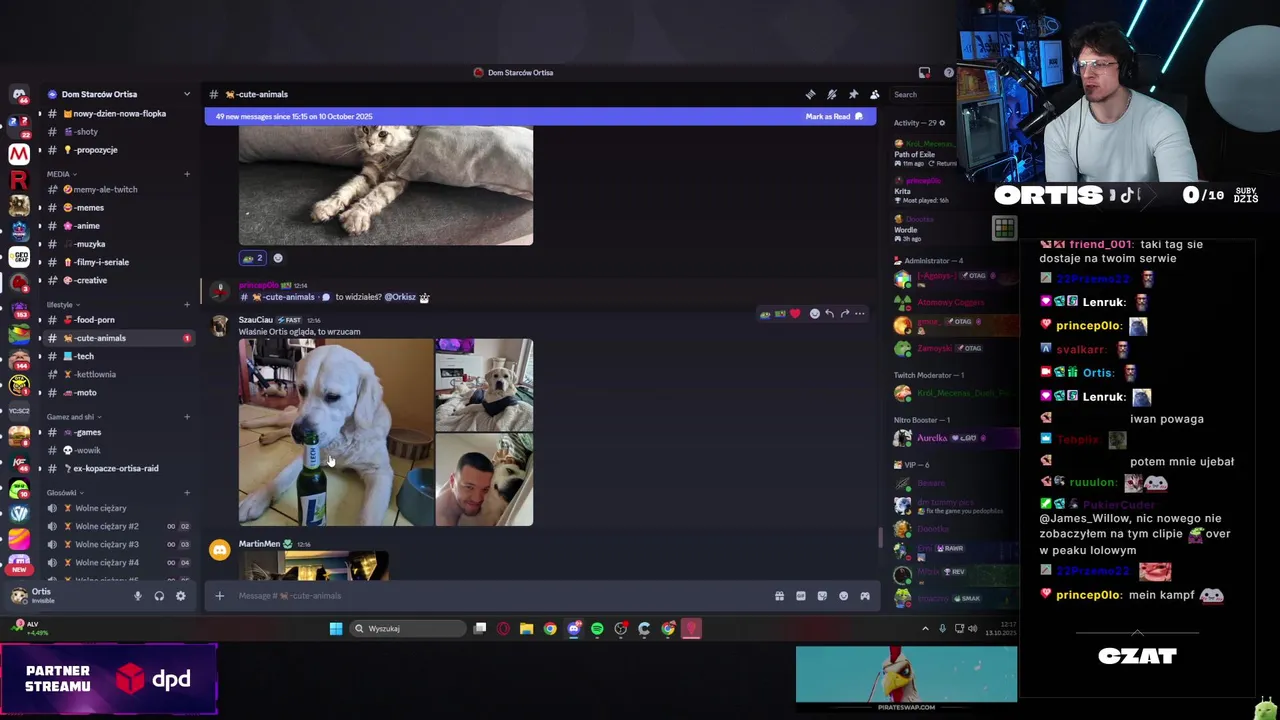Forward SzauCiau's message with forward arrow
The width and height of the screenshot is (1280, 720).
(x=844, y=314)
